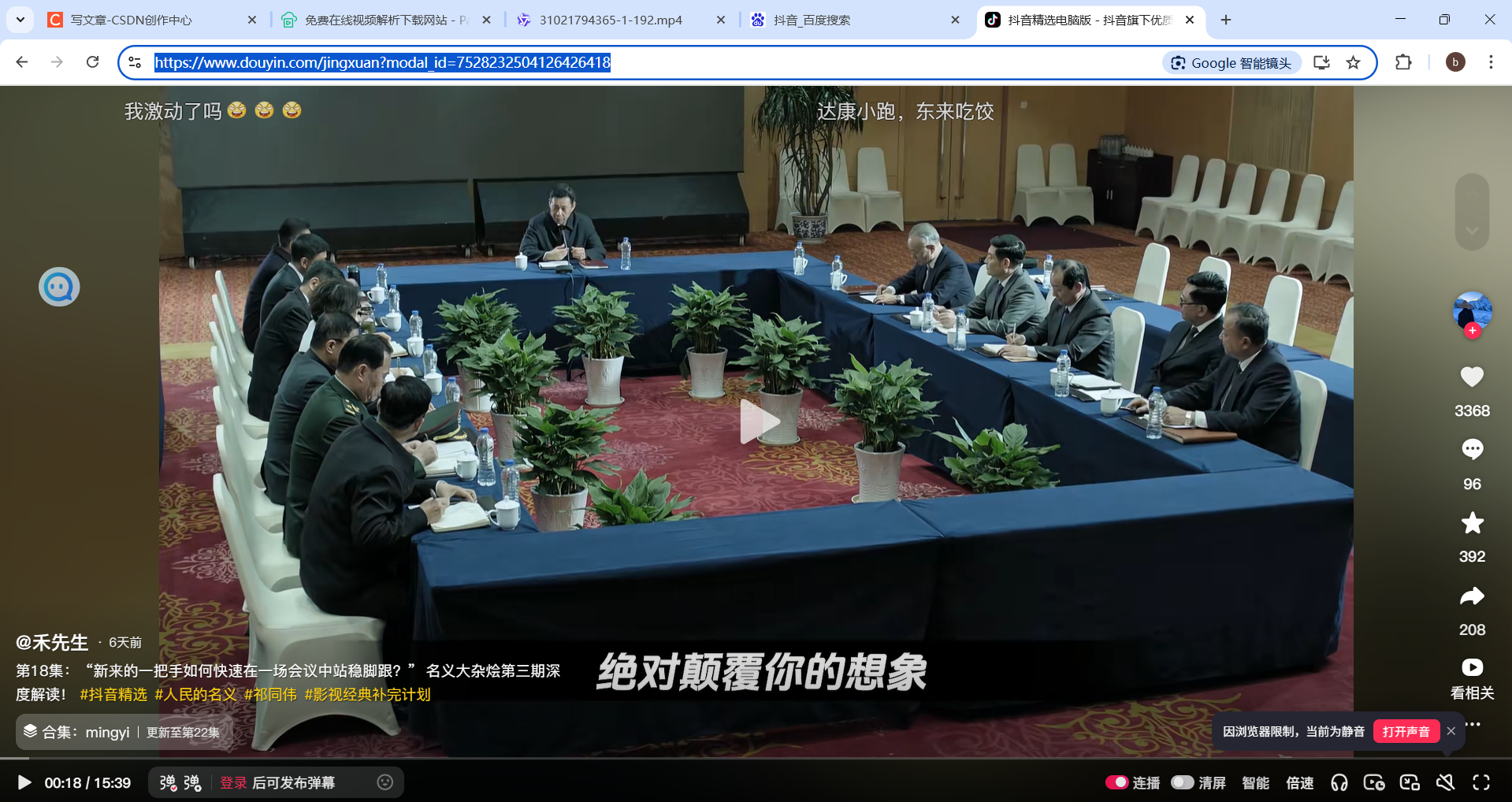Open the 智能 quality selector
This screenshot has width=1512, height=802.
tap(1255, 782)
